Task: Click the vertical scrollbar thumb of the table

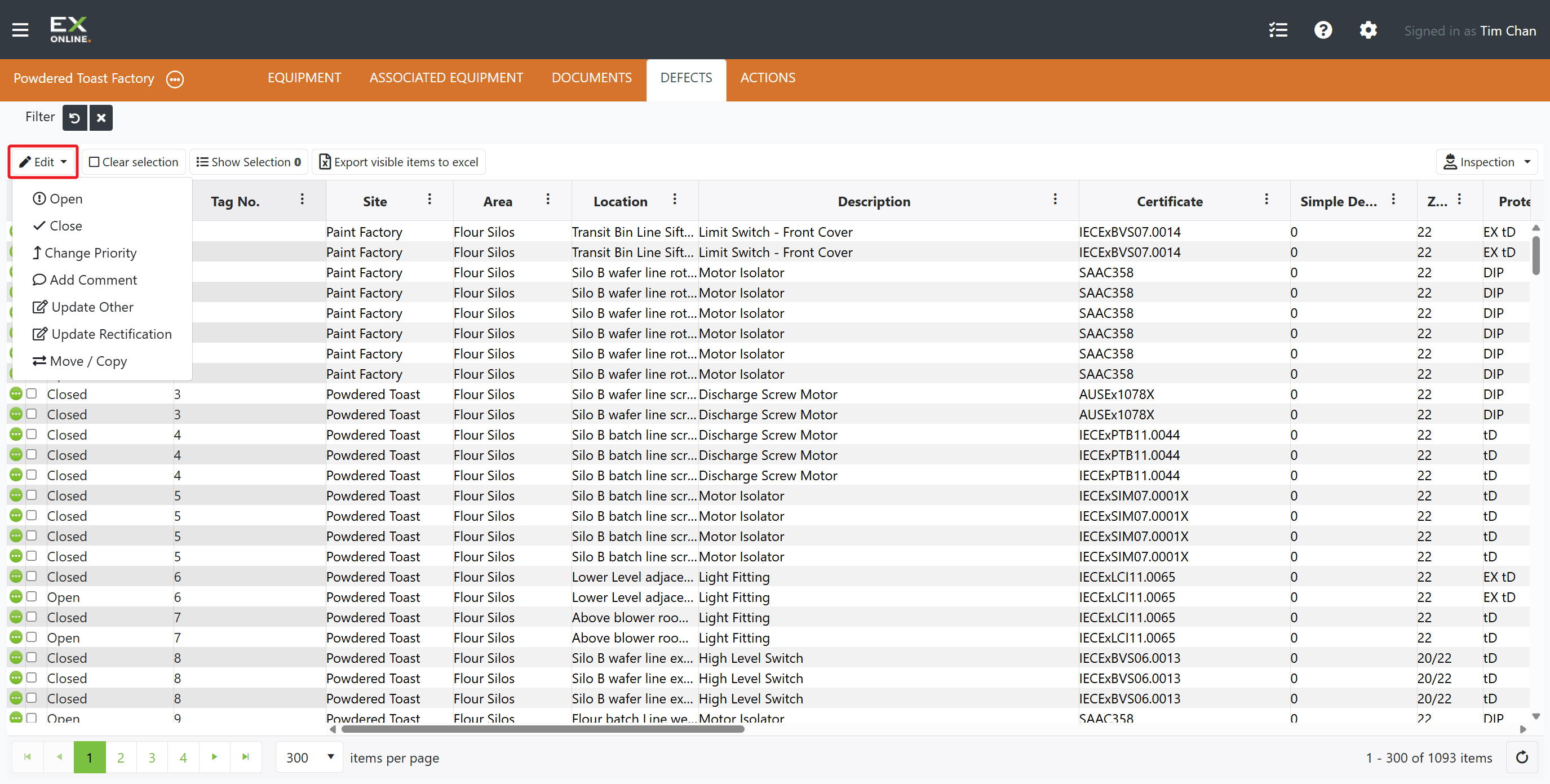Action: point(1535,255)
